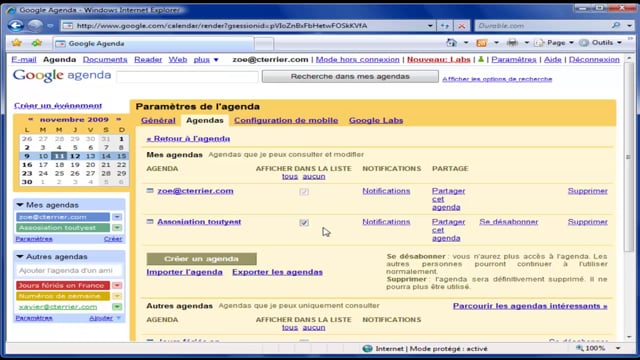
Task: Click Retour à l'agenda link
Action: click(188, 138)
